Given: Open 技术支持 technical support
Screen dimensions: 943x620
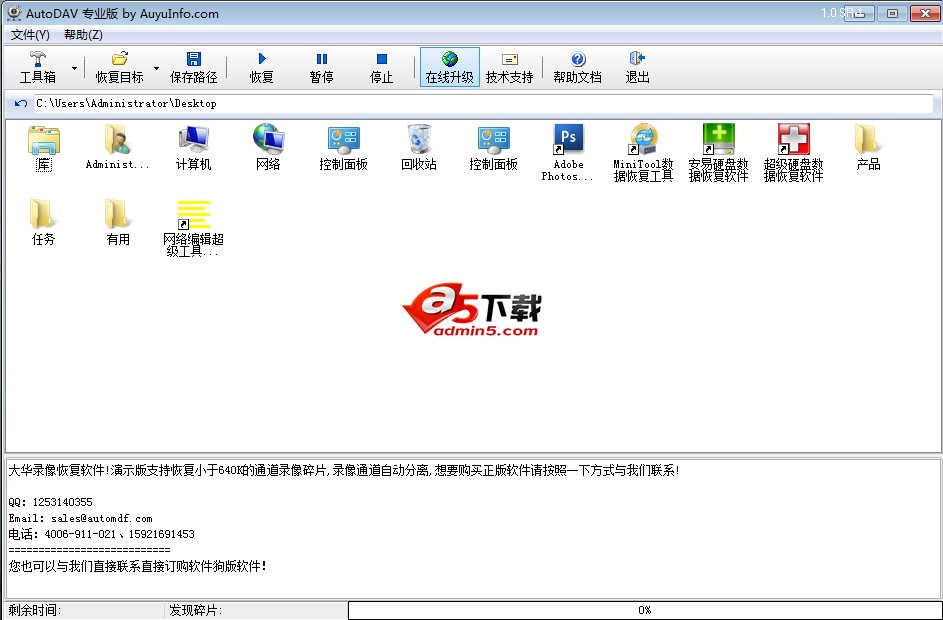Looking at the screenshot, I should (509, 67).
